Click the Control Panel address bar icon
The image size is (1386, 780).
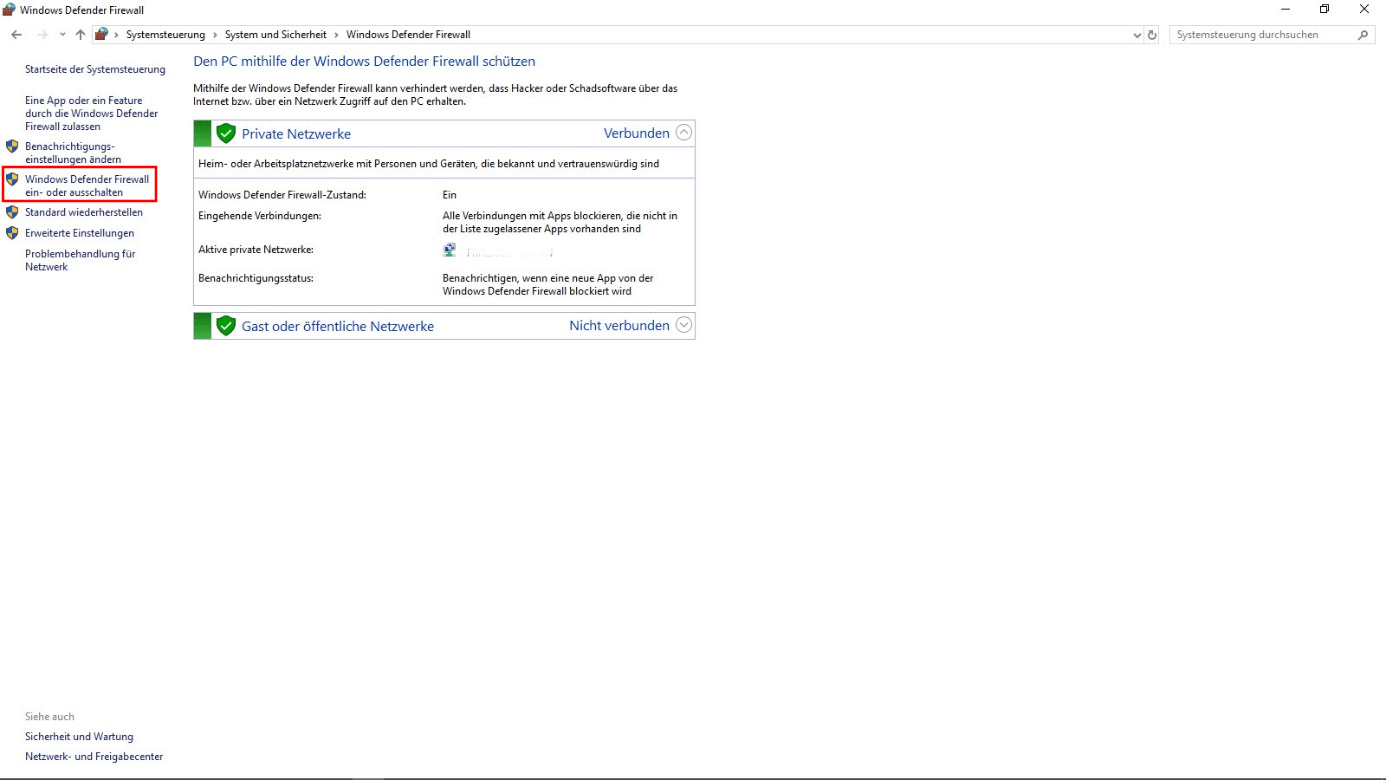(x=101, y=34)
